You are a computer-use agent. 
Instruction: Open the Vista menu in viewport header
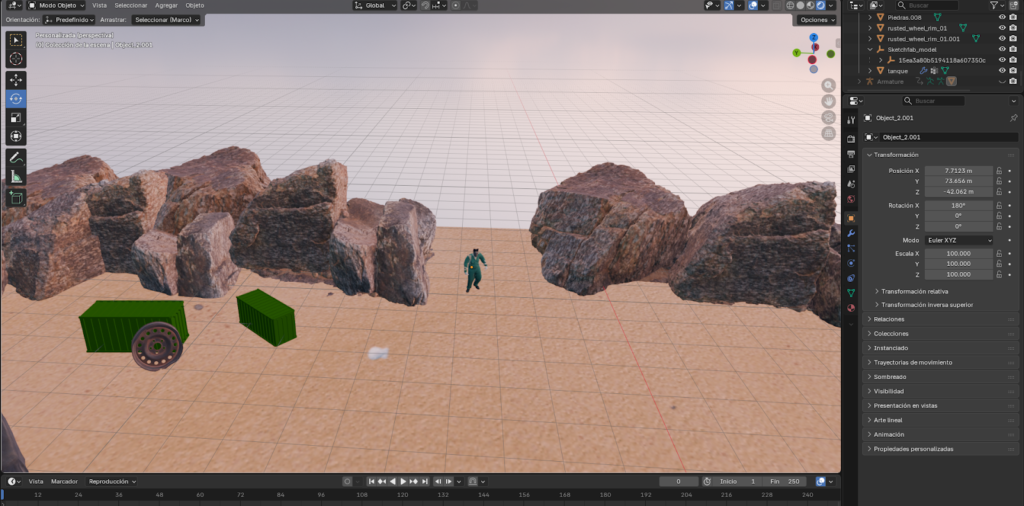coord(99,5)
